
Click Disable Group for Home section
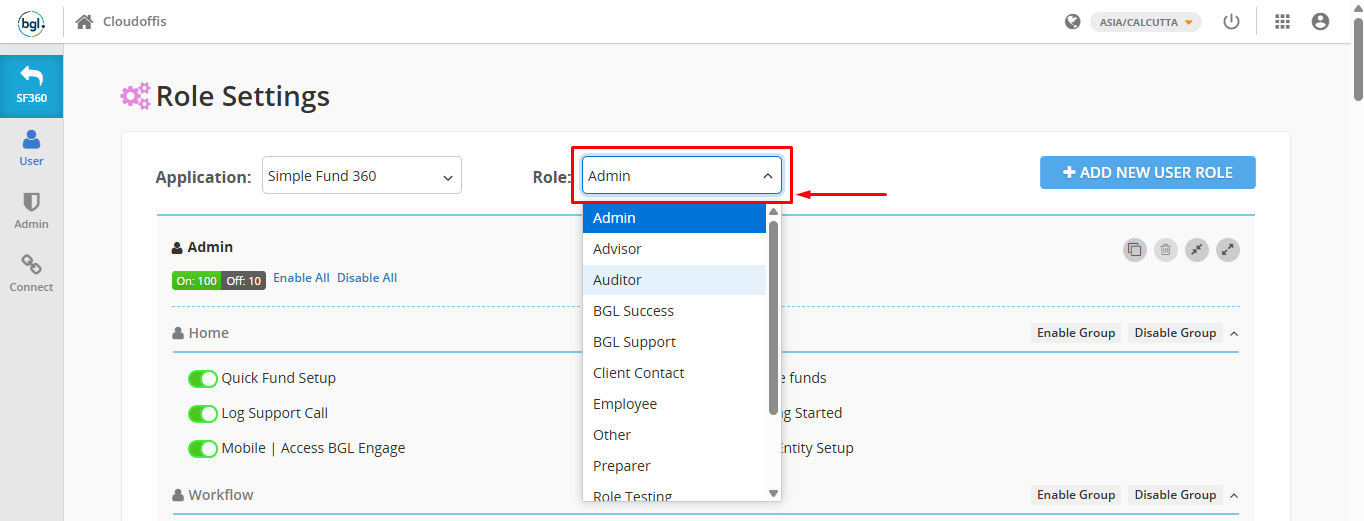1175,333
